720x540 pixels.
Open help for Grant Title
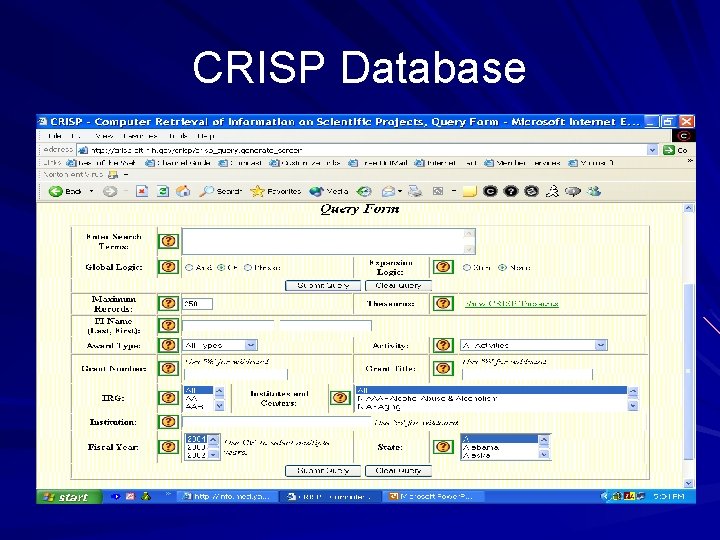click(443, 368)
